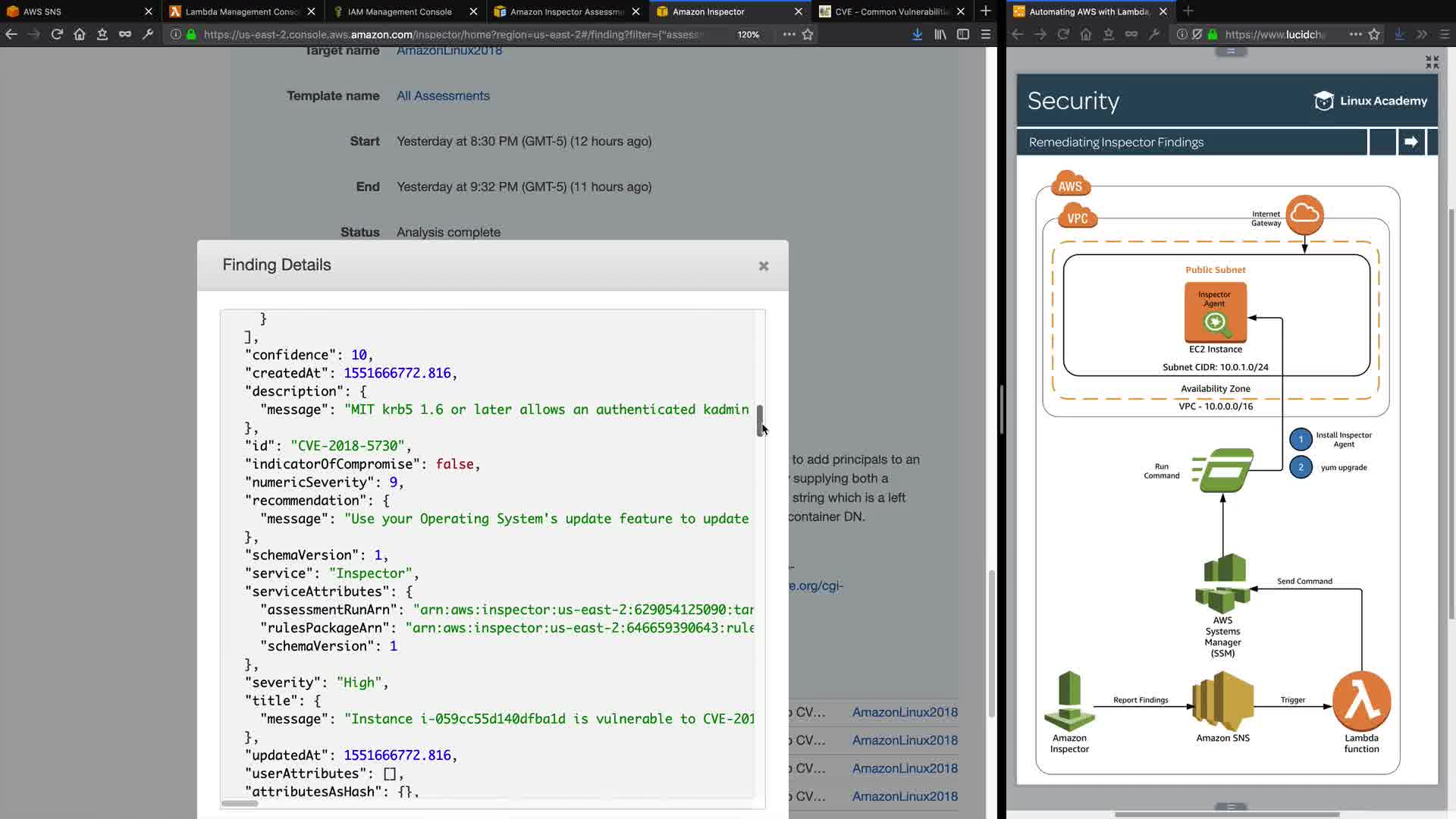Screen dimensions: 1456x819
Task: Click the next slide arrow in presentation
Action: click(1410, 142)
